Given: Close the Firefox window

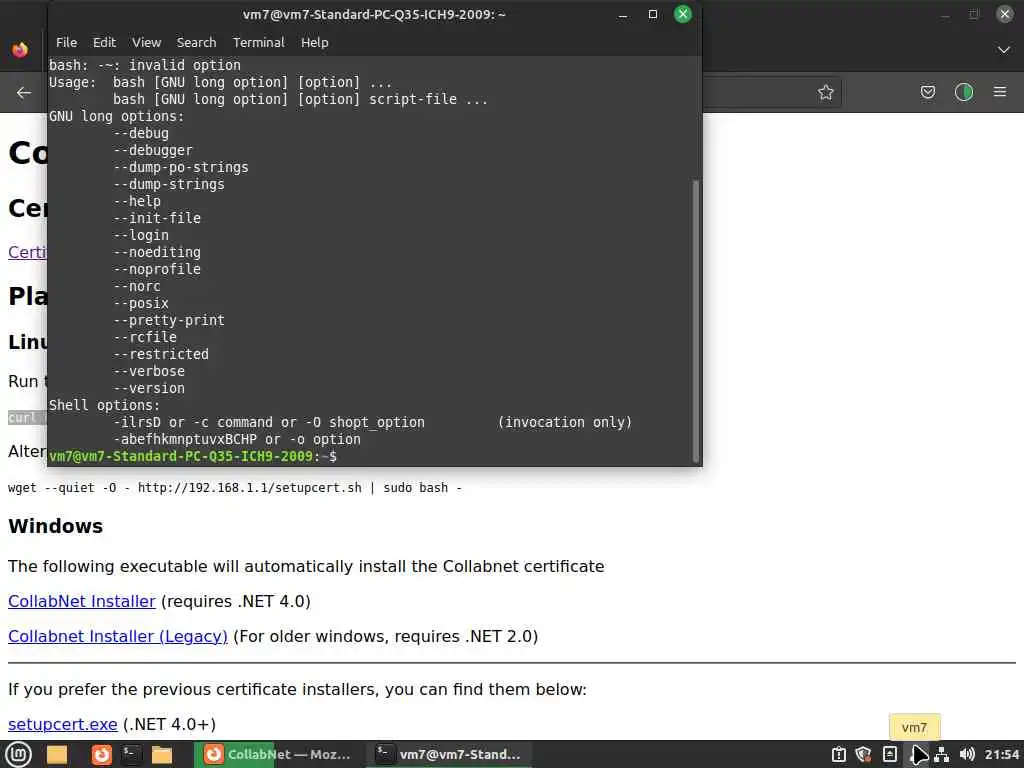Looking at the screenshot, I should pos(1004,14).
